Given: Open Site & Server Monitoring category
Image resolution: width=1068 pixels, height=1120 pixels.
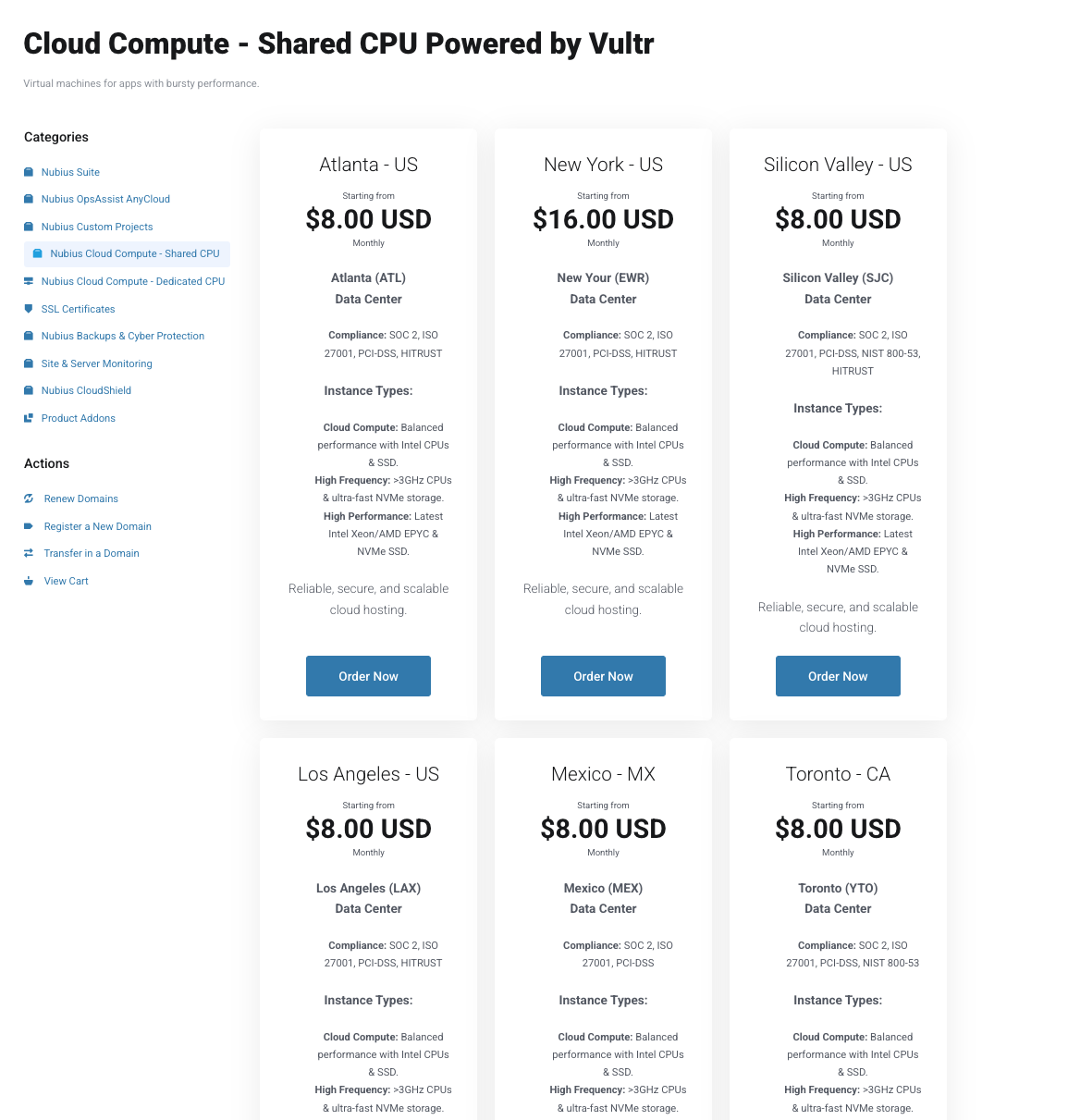Looking at the screenshot, I should tap(97, 363).
